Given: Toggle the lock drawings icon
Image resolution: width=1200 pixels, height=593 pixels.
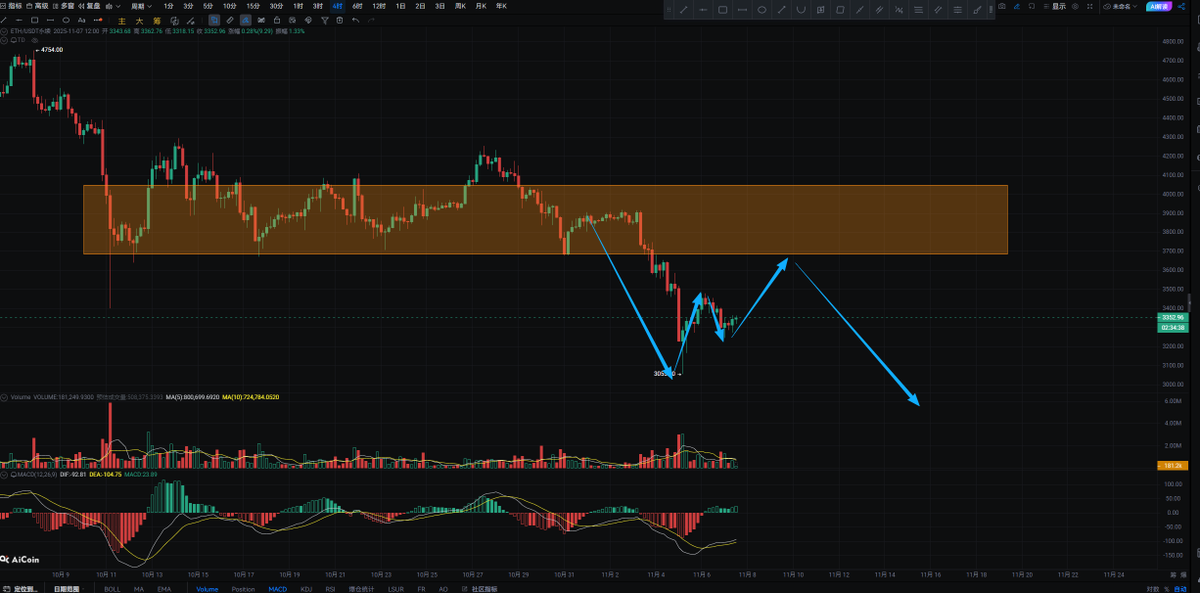Looking at the screenshot, I should click(x=276, y=20).
